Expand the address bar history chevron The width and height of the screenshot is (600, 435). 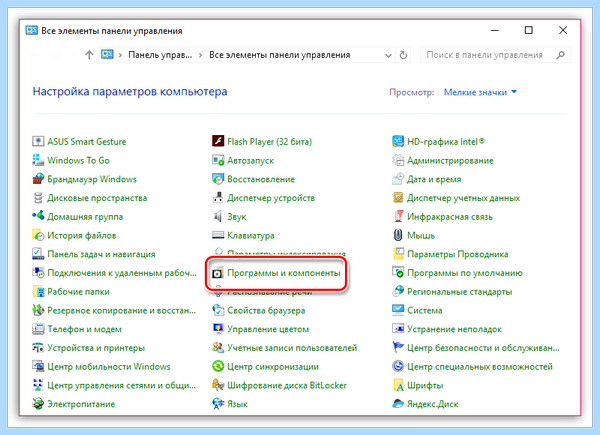[388, 55]
